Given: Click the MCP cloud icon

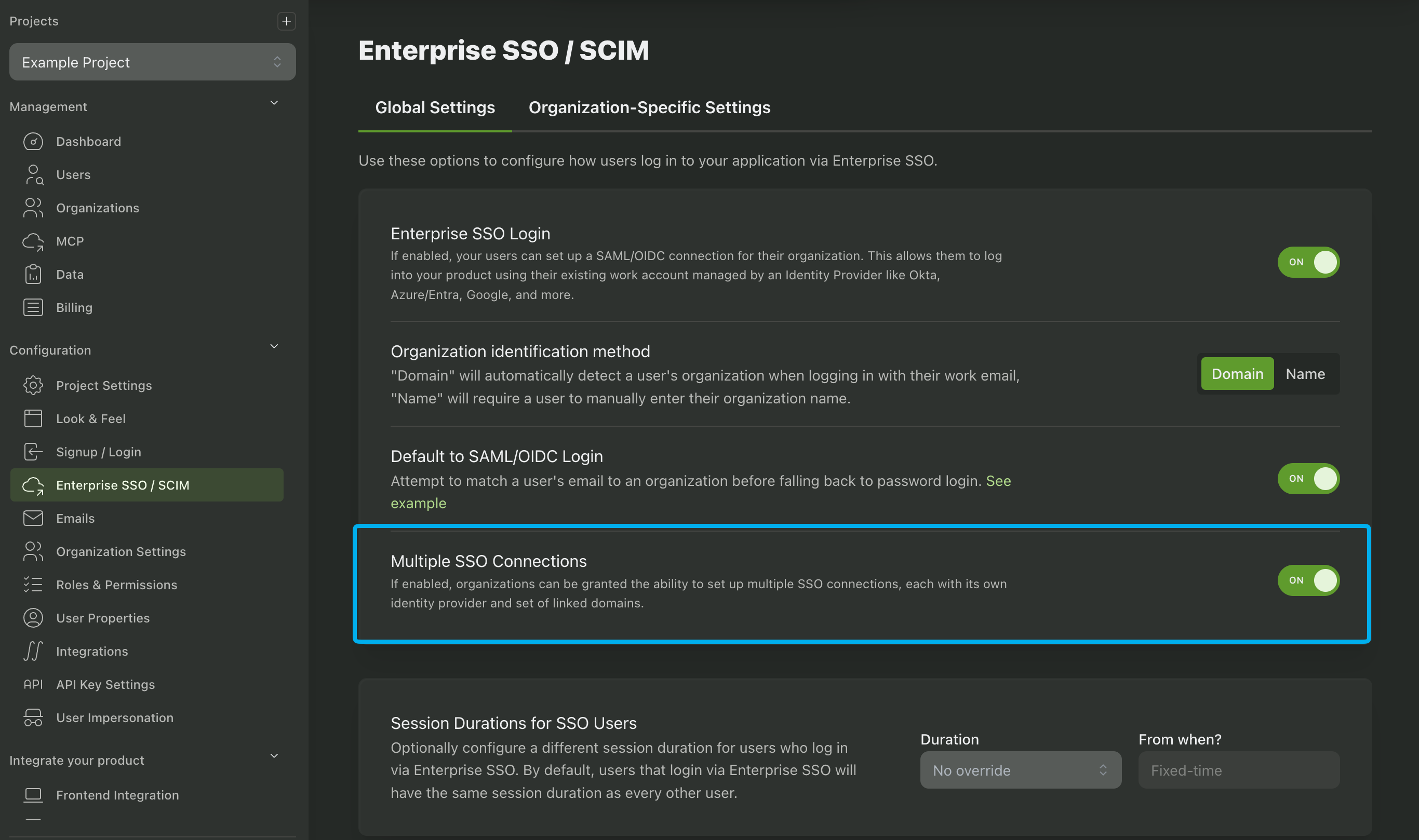Looking at the screenshot, I should (33, 242).
